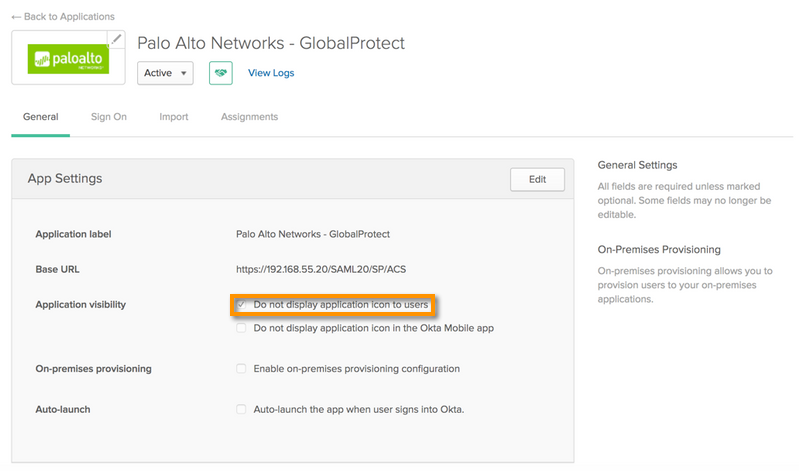Click the Back to Applications link
The height and width of the screenshot is (471, 799).
click(x=68, y=17)
